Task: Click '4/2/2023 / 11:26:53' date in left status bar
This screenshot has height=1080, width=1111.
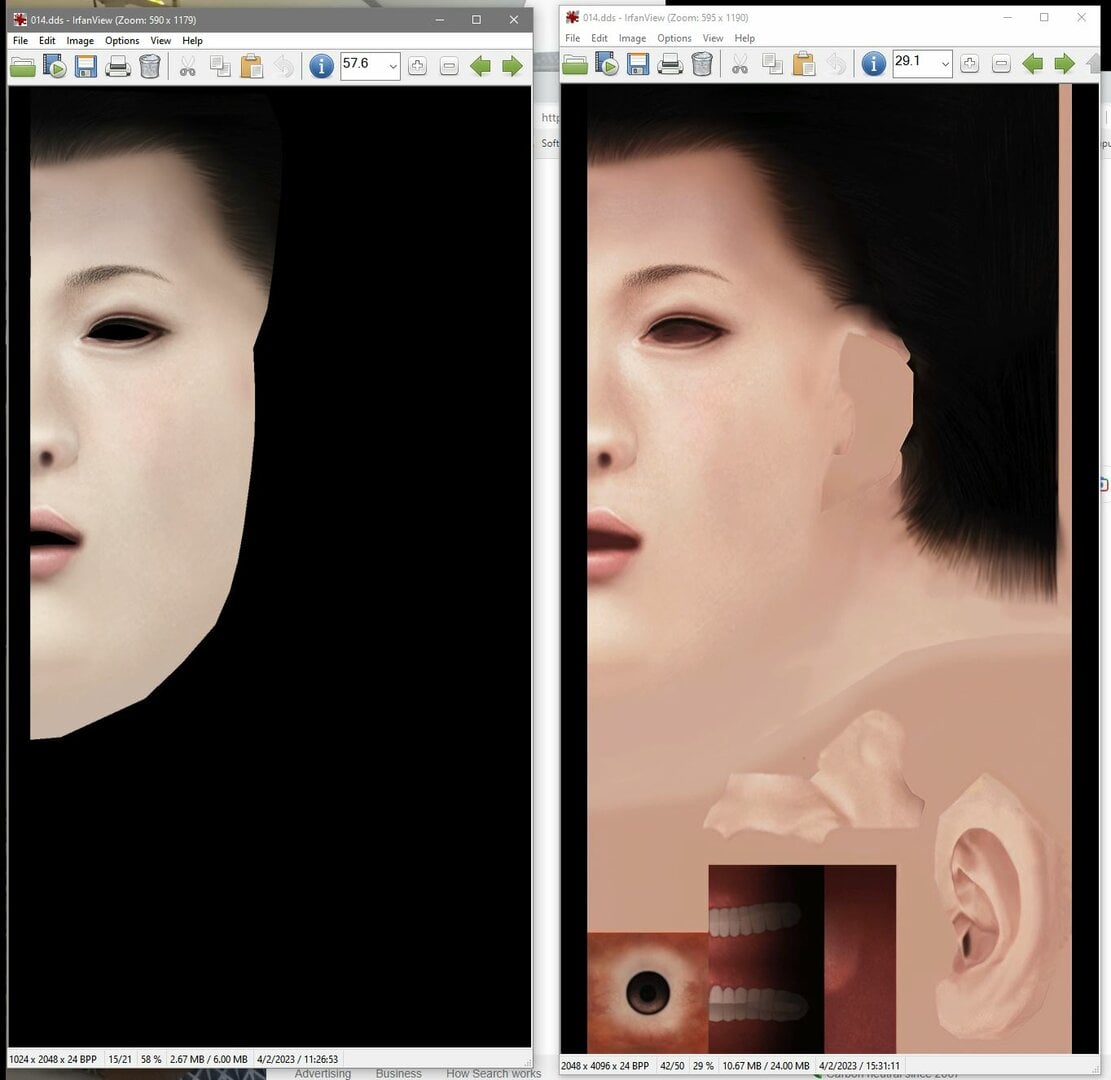Action: (x=298, y=1059)
